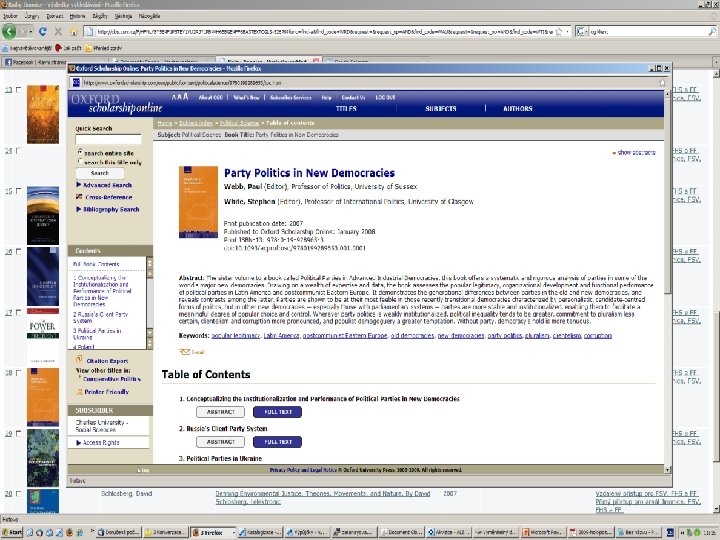This screenshot has width=720, height=540.
Task: Tick the checkbox for result 13 in background list
Action: click(x=18, y=90)
